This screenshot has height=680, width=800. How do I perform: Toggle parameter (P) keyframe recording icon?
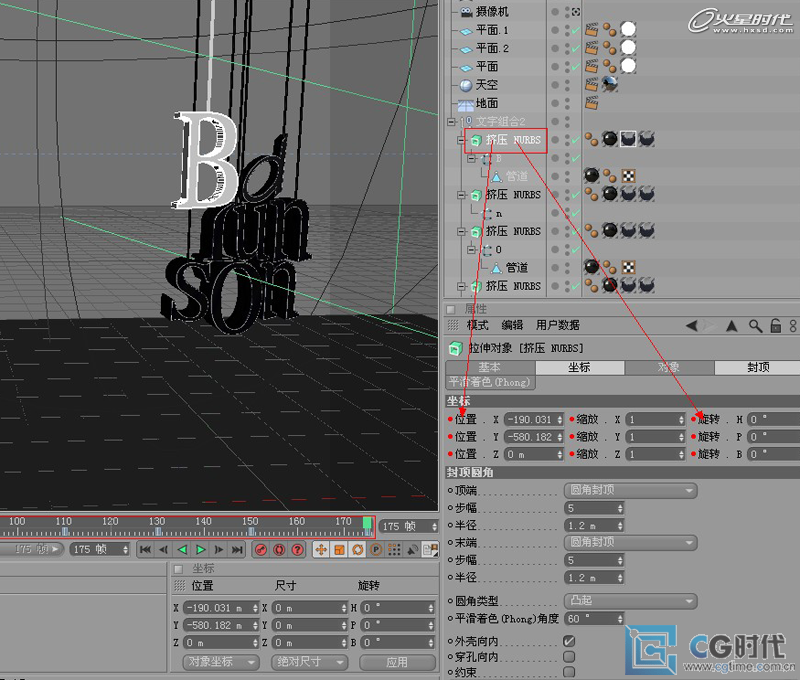pos(376,549)
